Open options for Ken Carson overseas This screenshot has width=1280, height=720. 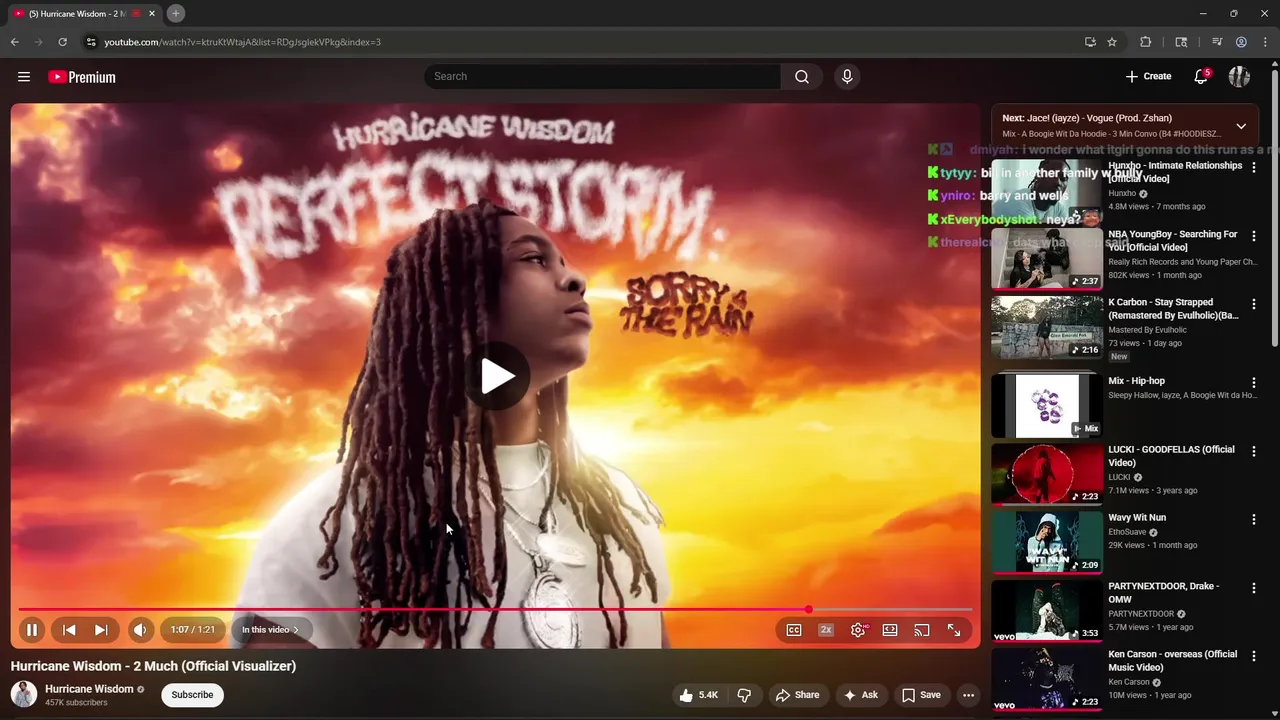(1254, 657)
